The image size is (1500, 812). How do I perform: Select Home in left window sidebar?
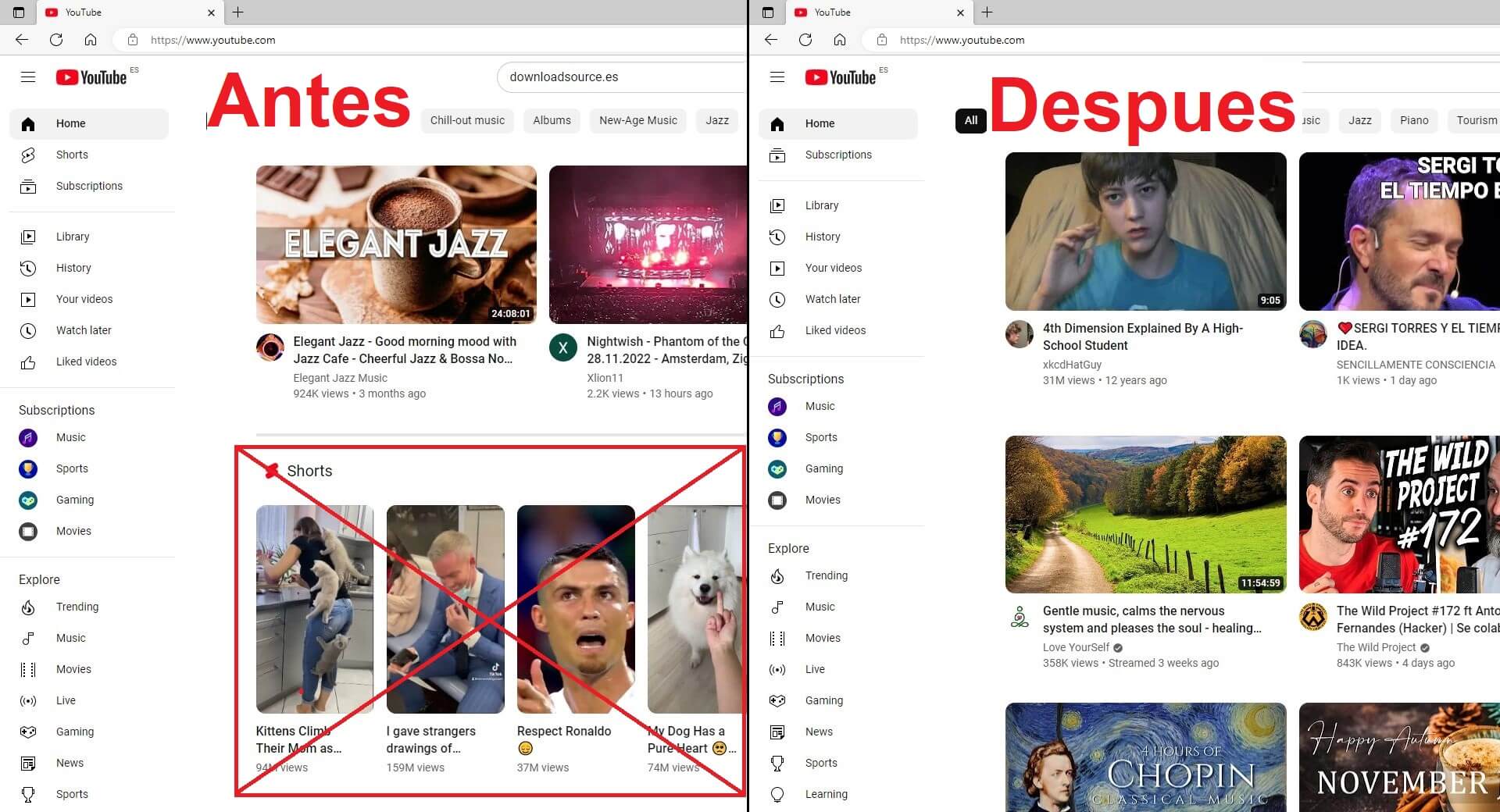coord(89,123)
